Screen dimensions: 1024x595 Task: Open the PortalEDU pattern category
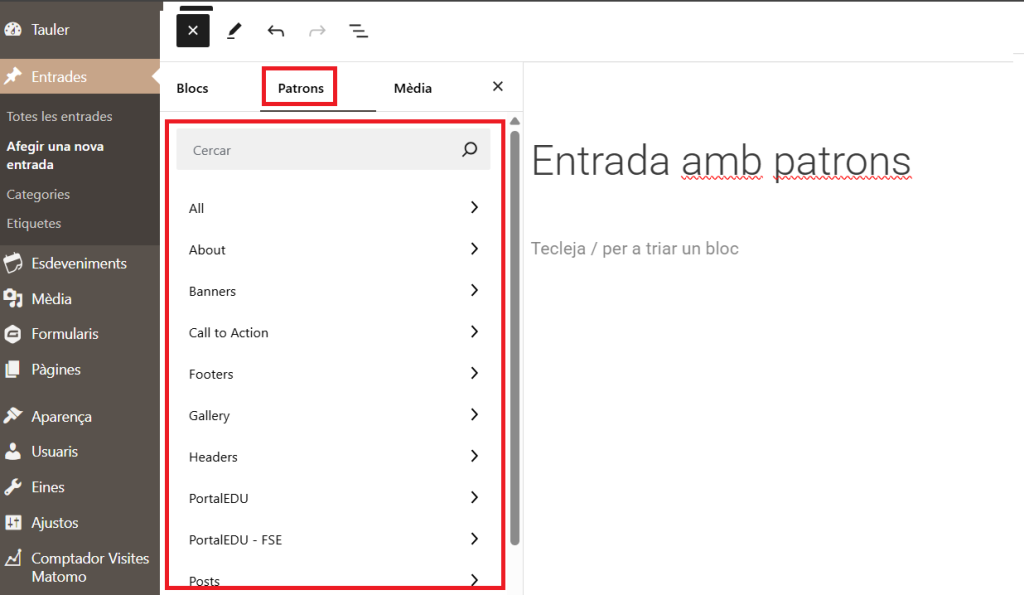(x=333, y=498)
